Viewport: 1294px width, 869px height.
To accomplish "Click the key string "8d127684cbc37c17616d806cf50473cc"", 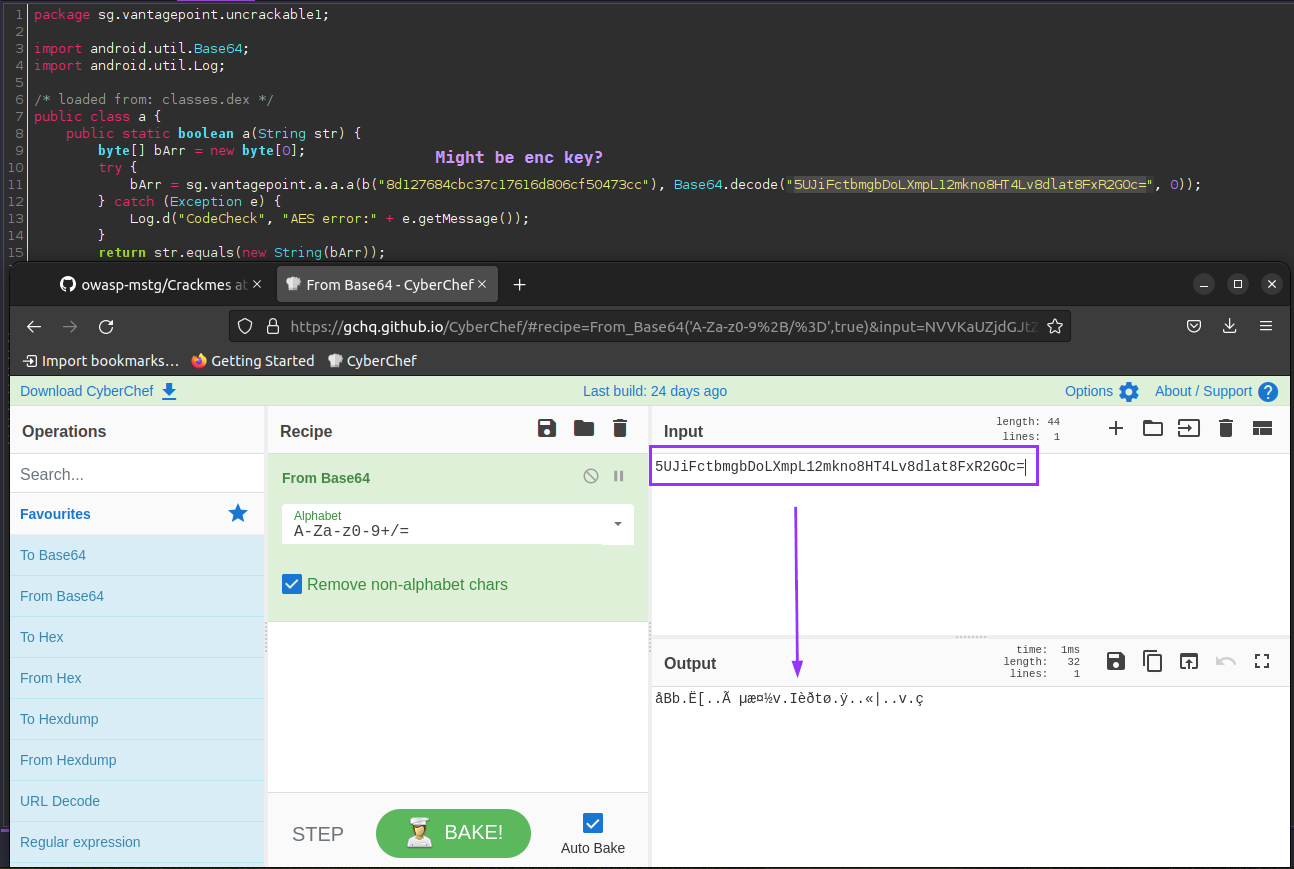I will 519,184.
